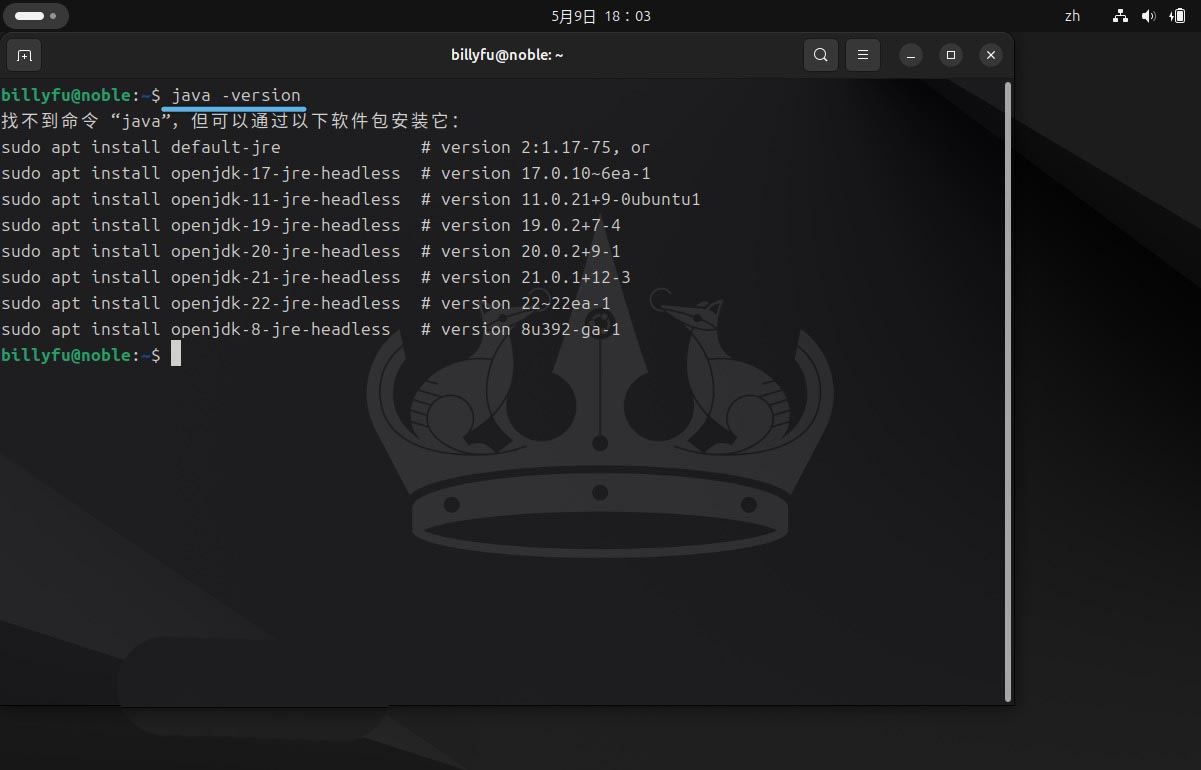Click the openjdk-8-jre-headless package text

[x=280, y=329]
